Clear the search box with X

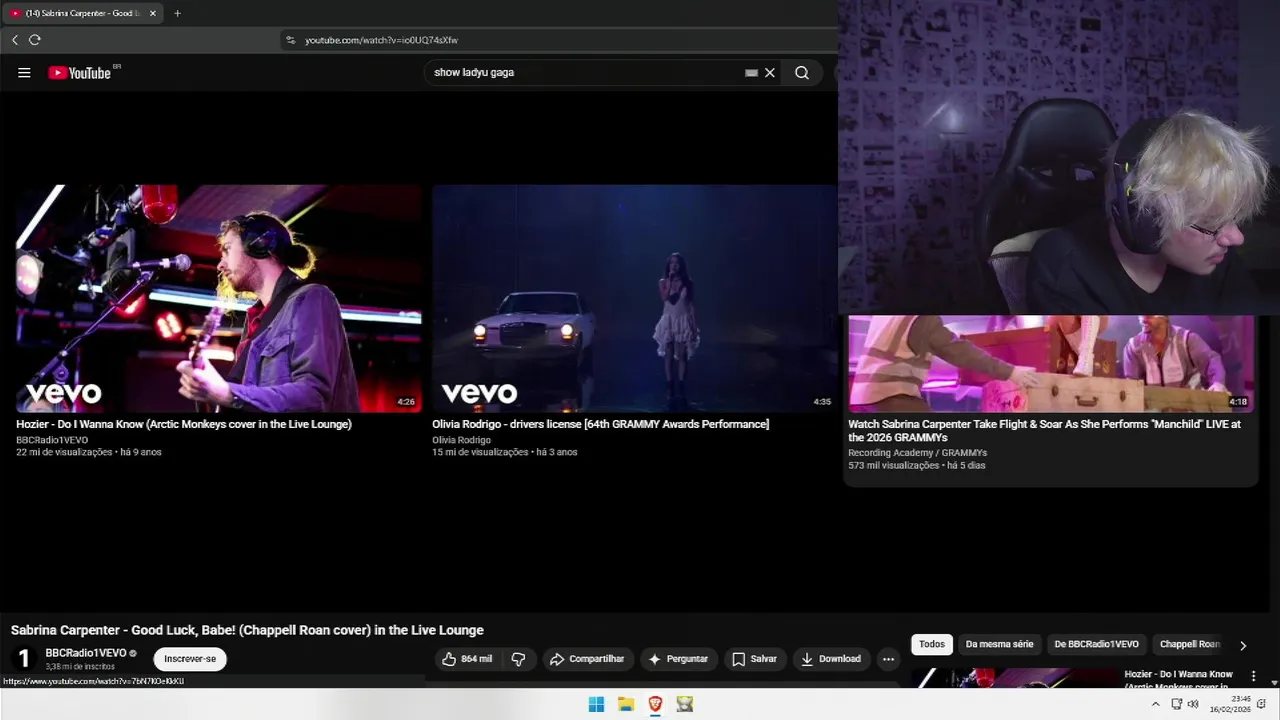[x=770, y=72]
